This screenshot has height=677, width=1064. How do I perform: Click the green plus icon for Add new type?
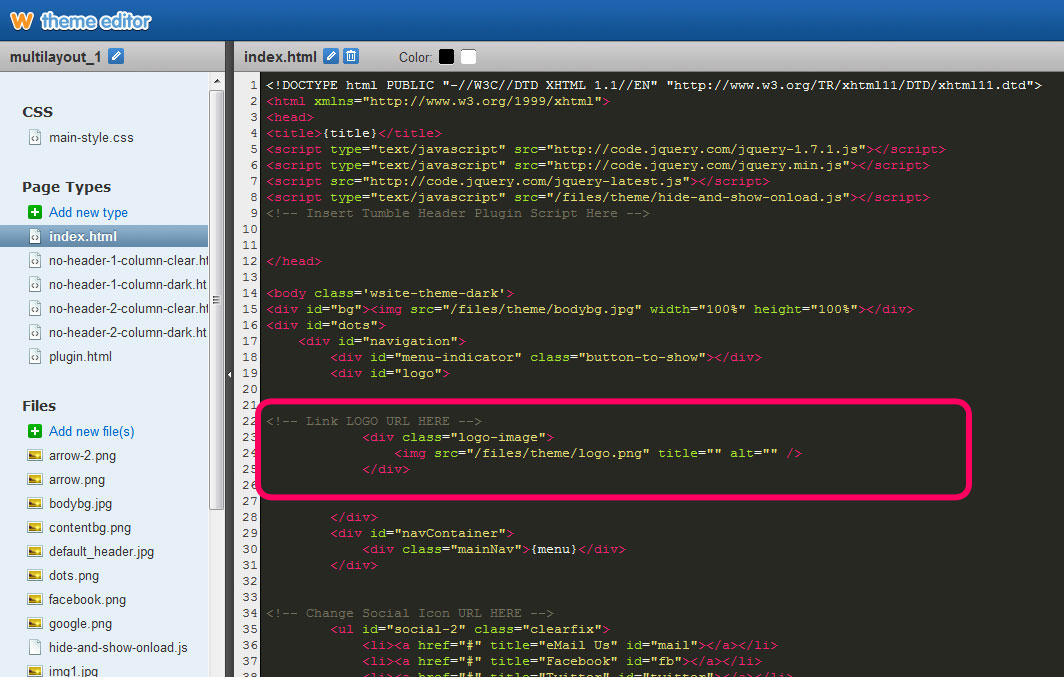[x=35, y=212]
